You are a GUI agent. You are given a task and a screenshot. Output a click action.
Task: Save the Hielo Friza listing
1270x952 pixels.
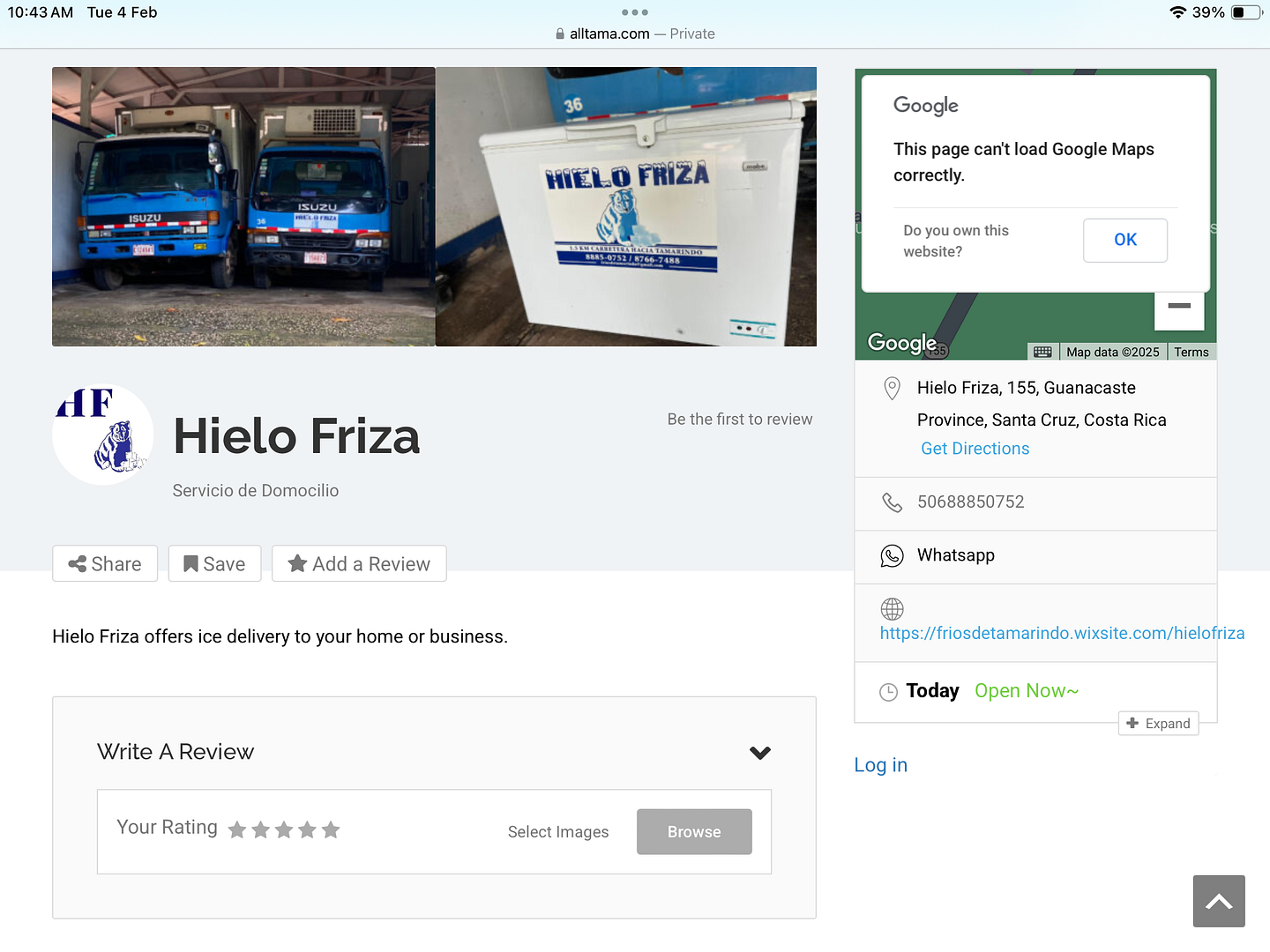click(214, 564)
